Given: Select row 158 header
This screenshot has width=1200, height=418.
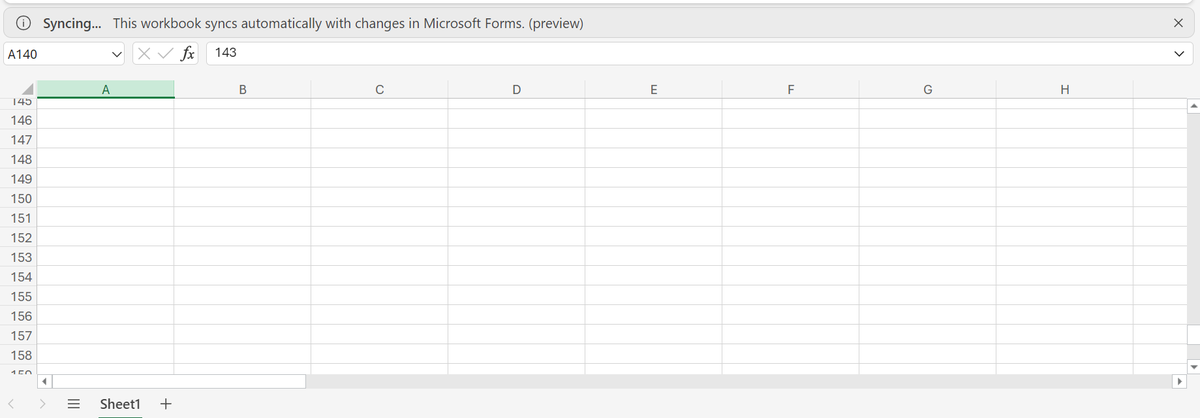Looking at the screenshot, I should pyautogui.click(x=19, y=355).
